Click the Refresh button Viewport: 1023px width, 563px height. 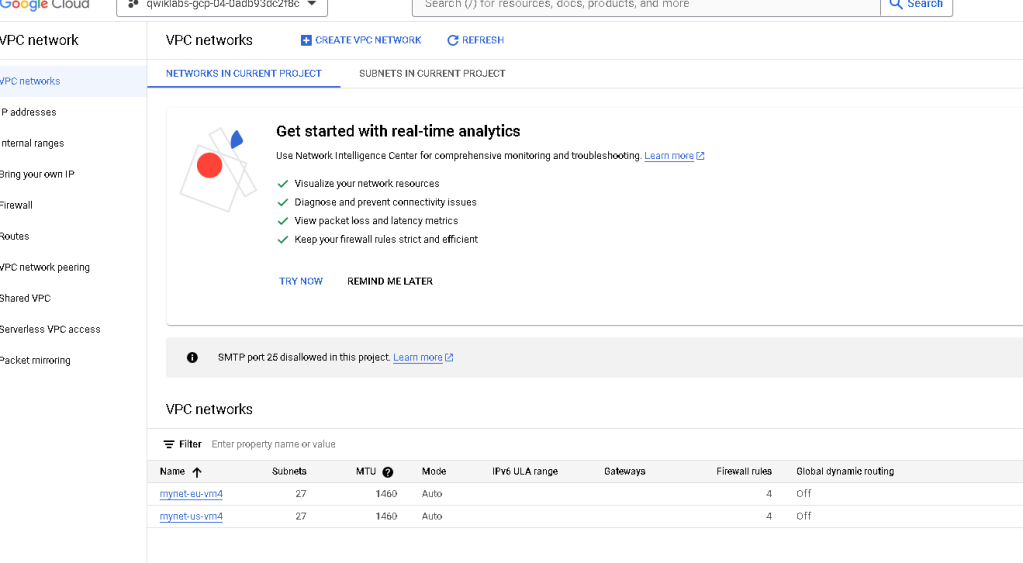pyautogui.click(x=476, y=40)
